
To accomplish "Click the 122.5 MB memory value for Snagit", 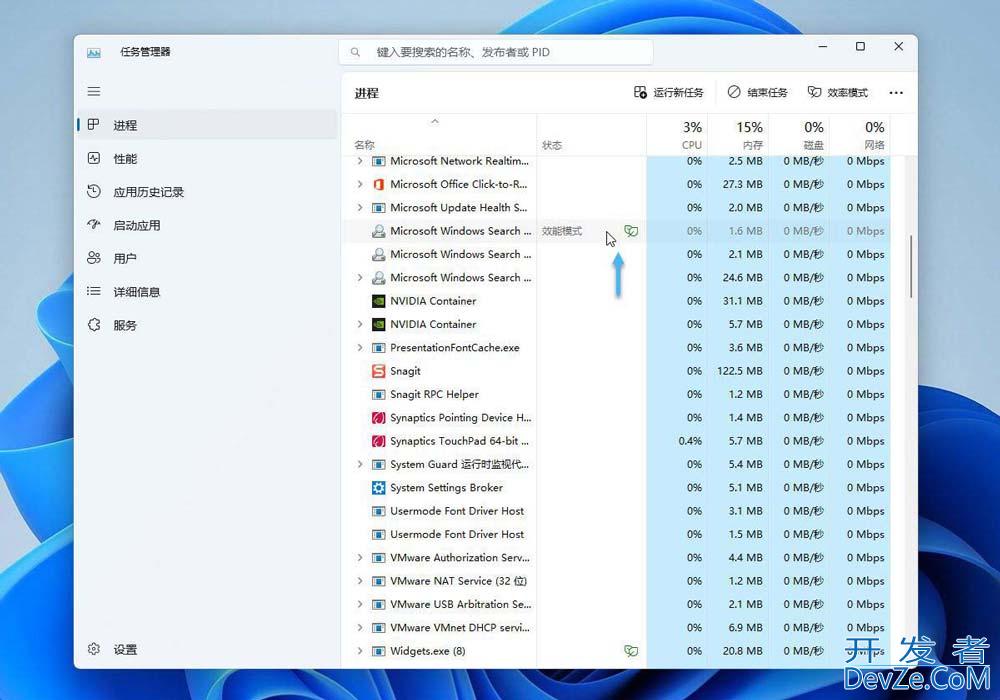I will pyautogui.click(x=740, y=371).
